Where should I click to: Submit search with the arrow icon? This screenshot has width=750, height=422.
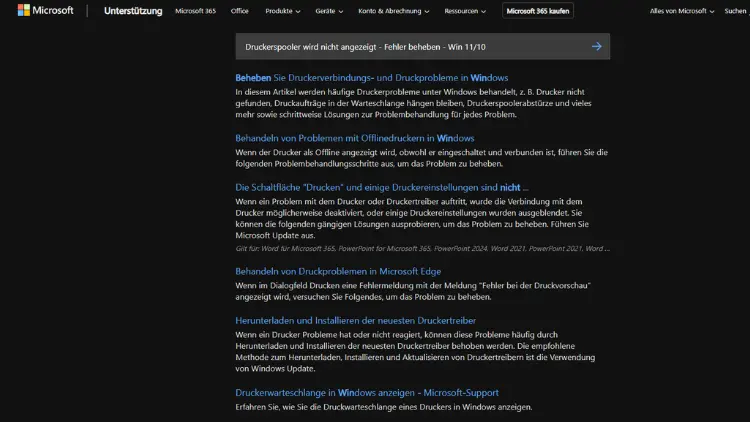pos(596,46)
